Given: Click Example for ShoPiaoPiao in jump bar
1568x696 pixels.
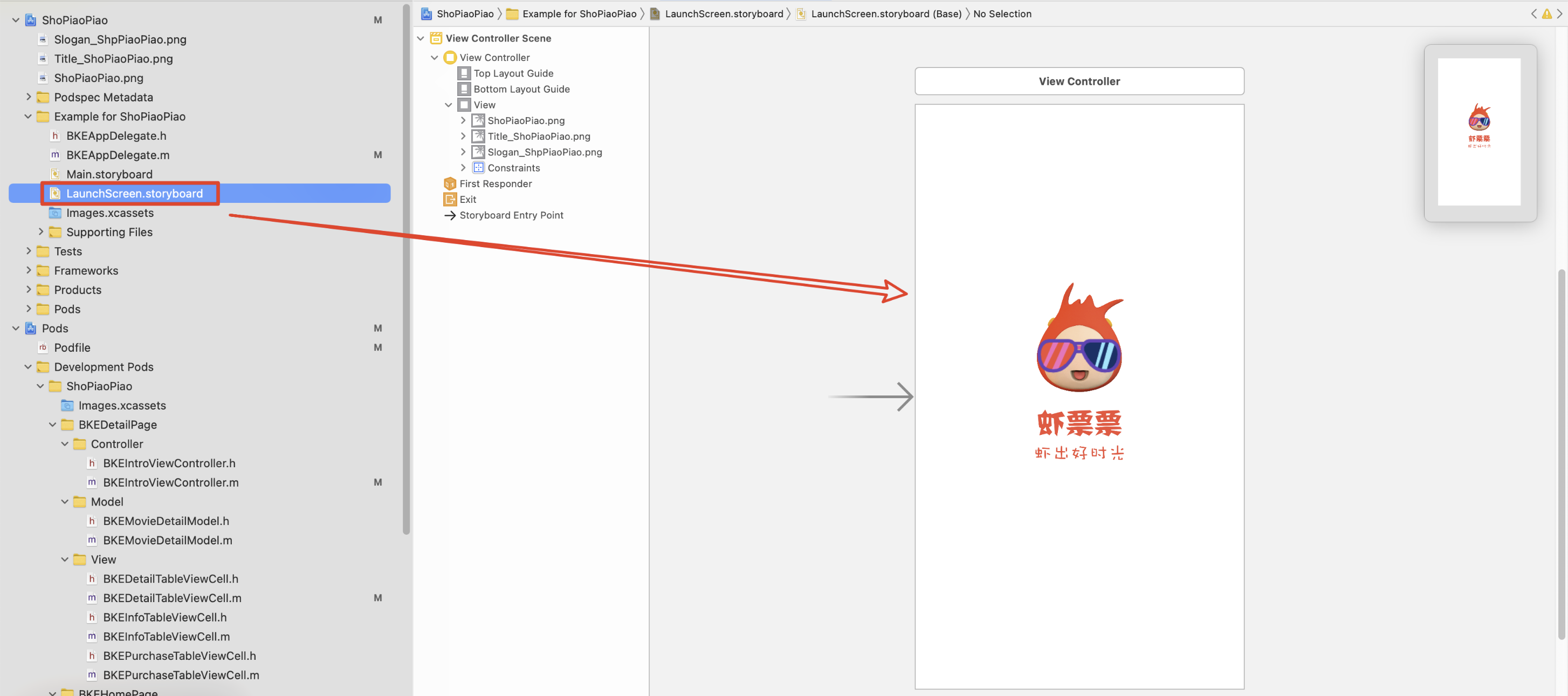Looking at the screenshot, I should (x=580, y=14).
